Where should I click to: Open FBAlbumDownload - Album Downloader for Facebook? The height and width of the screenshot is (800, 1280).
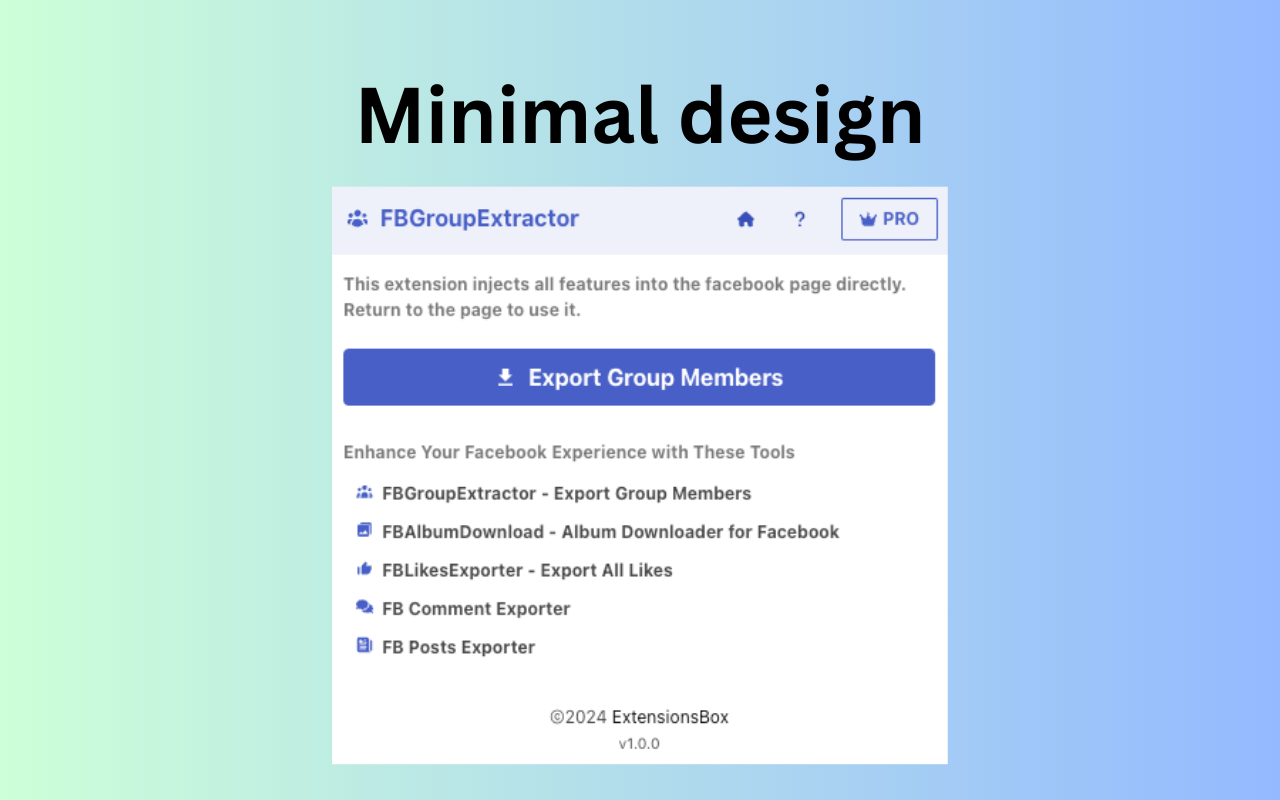point(609,532)
